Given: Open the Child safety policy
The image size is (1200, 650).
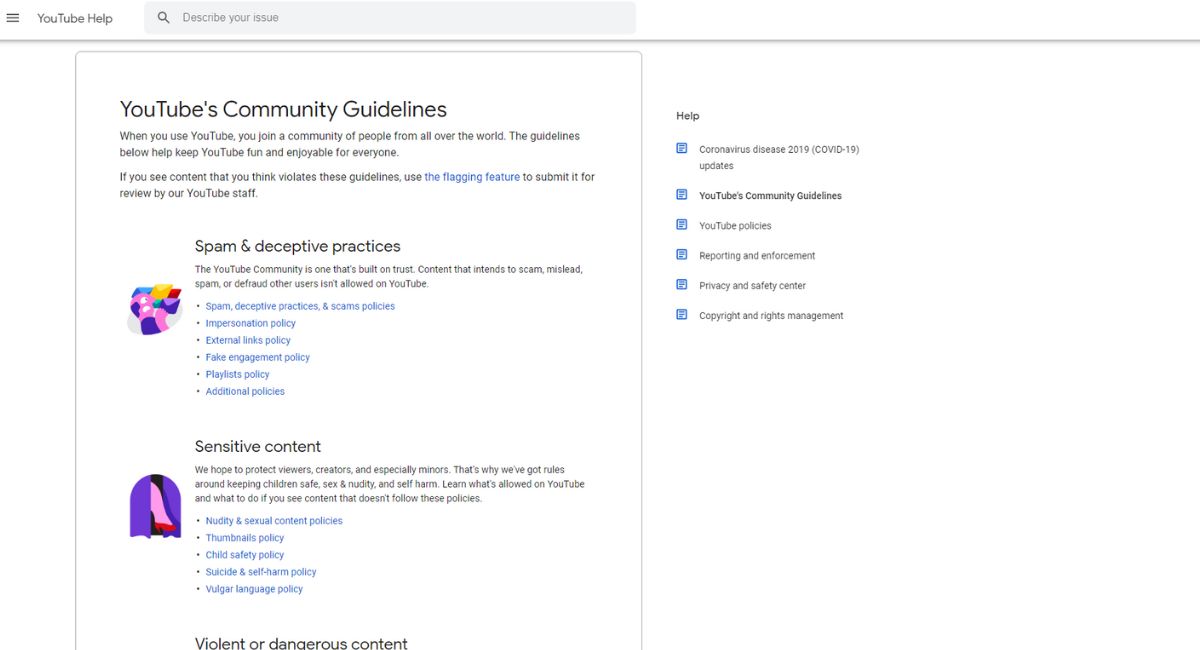Looking at the screenshot, I should (245, 555).
